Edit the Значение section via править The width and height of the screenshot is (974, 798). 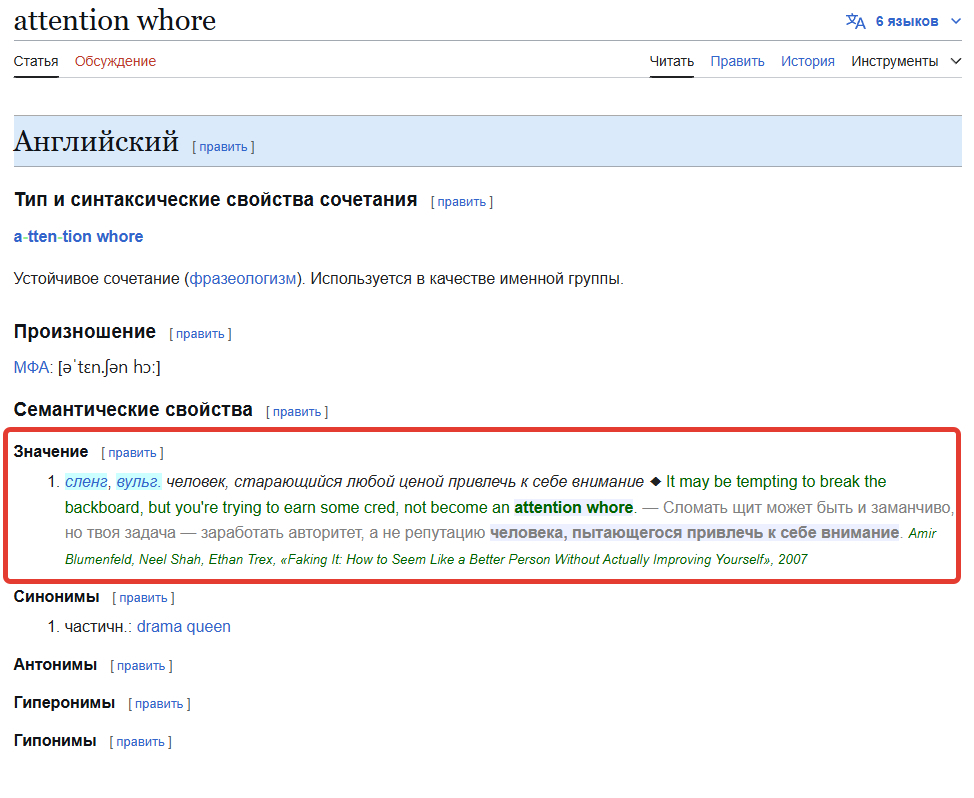point(132,453)
